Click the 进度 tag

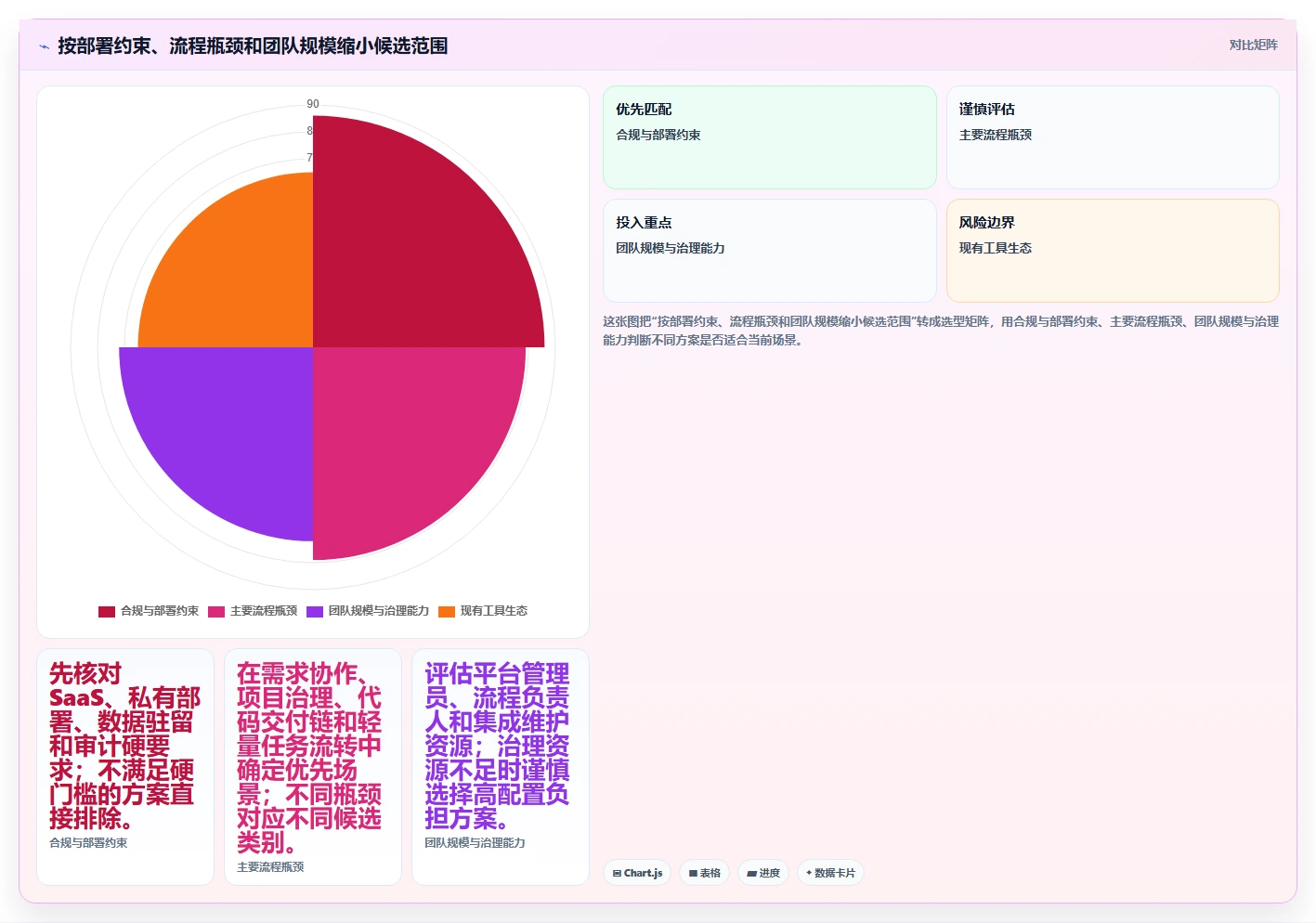click(x=763, y=873)
